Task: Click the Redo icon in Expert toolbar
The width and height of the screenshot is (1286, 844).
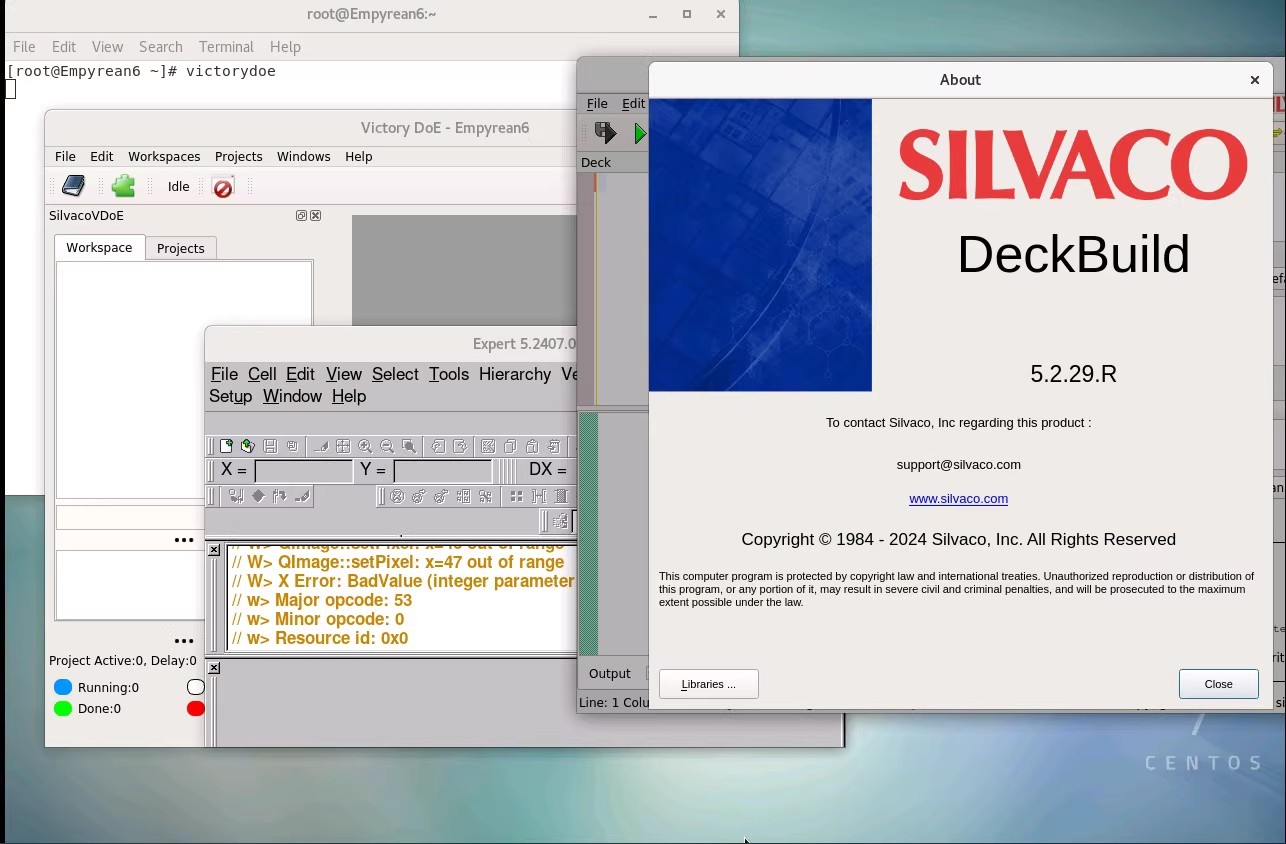Action: click(x=460, y=446)
